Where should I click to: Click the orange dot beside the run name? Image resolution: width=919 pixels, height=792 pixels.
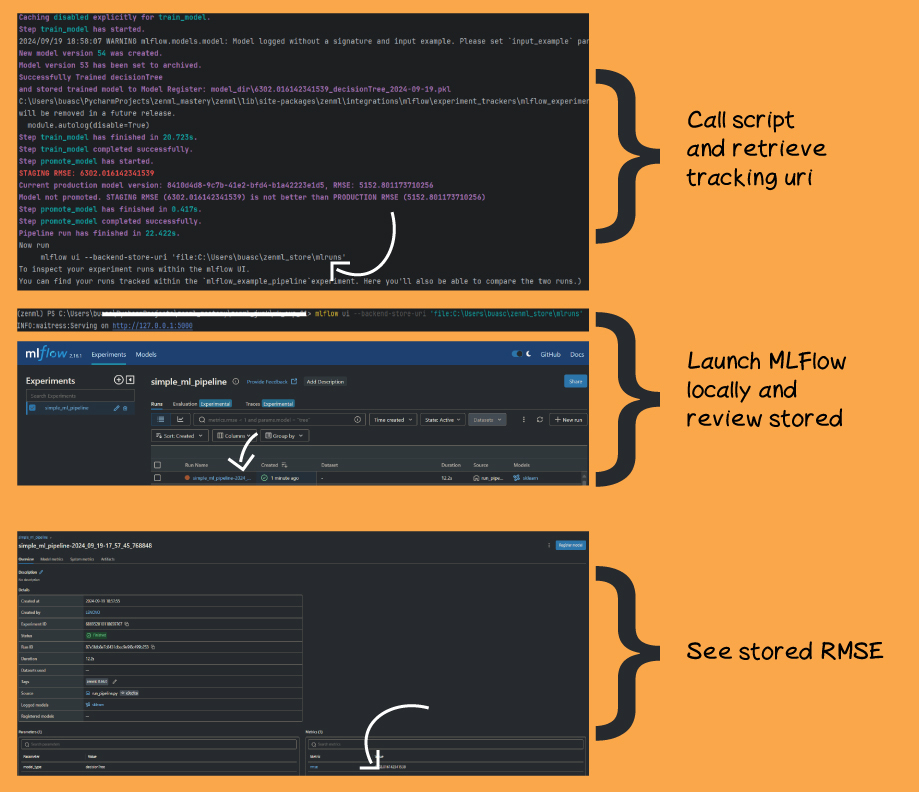[187, 478]
